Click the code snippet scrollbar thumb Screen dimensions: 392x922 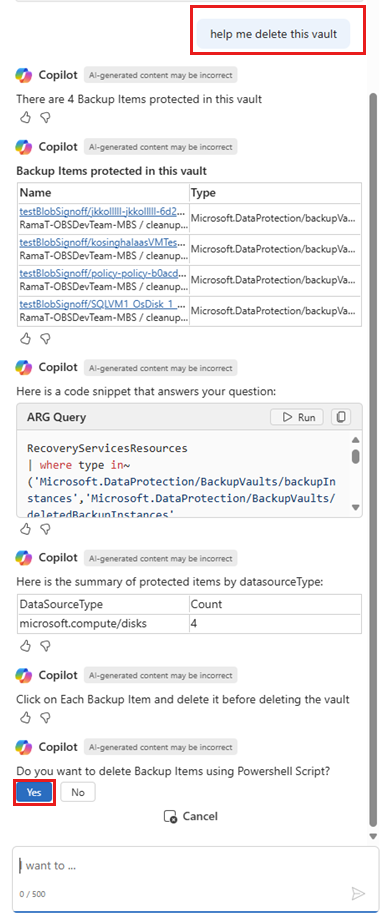[x=356, y=456]
